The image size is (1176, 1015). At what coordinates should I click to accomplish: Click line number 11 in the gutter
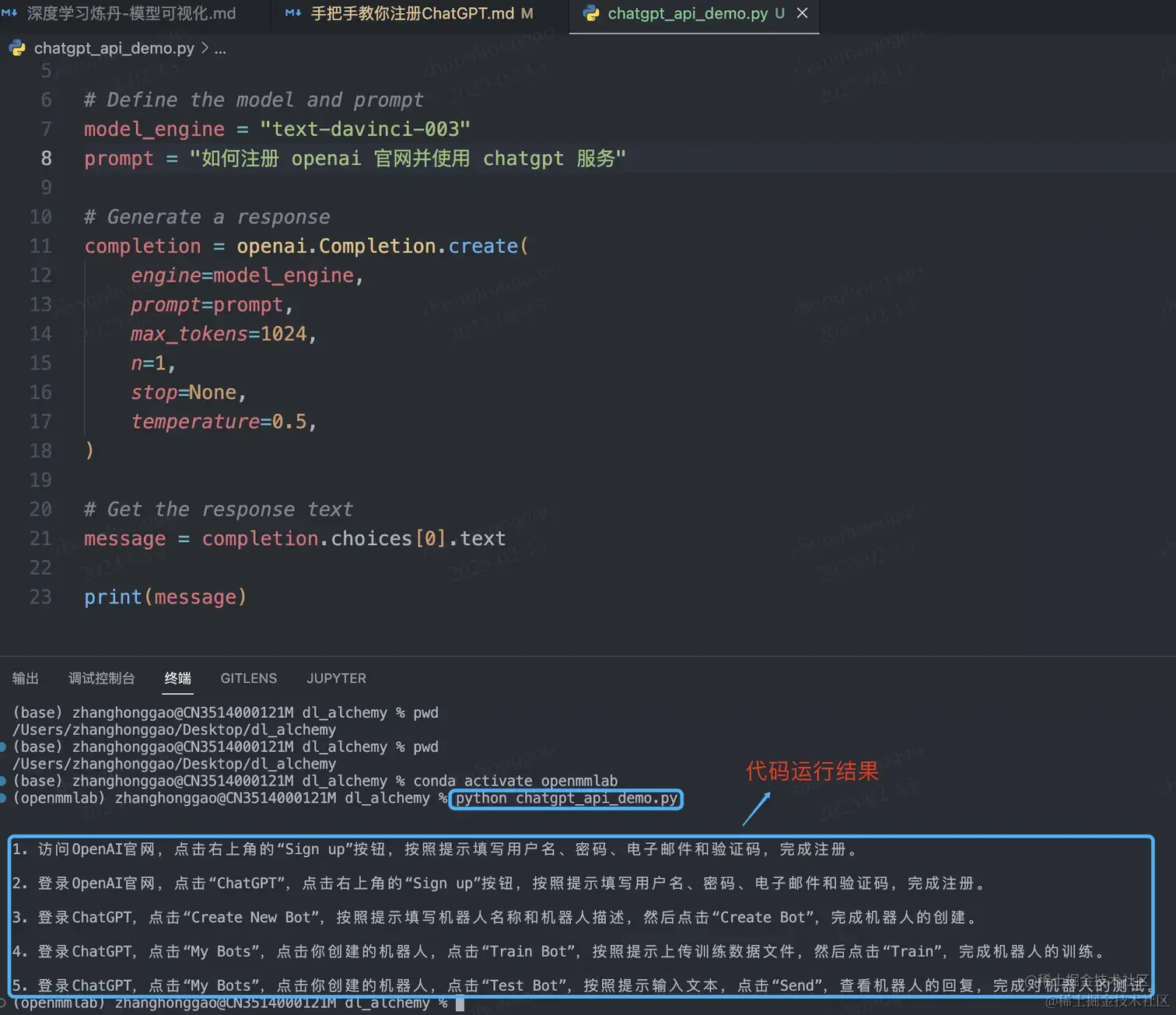[x=40, y=247]
